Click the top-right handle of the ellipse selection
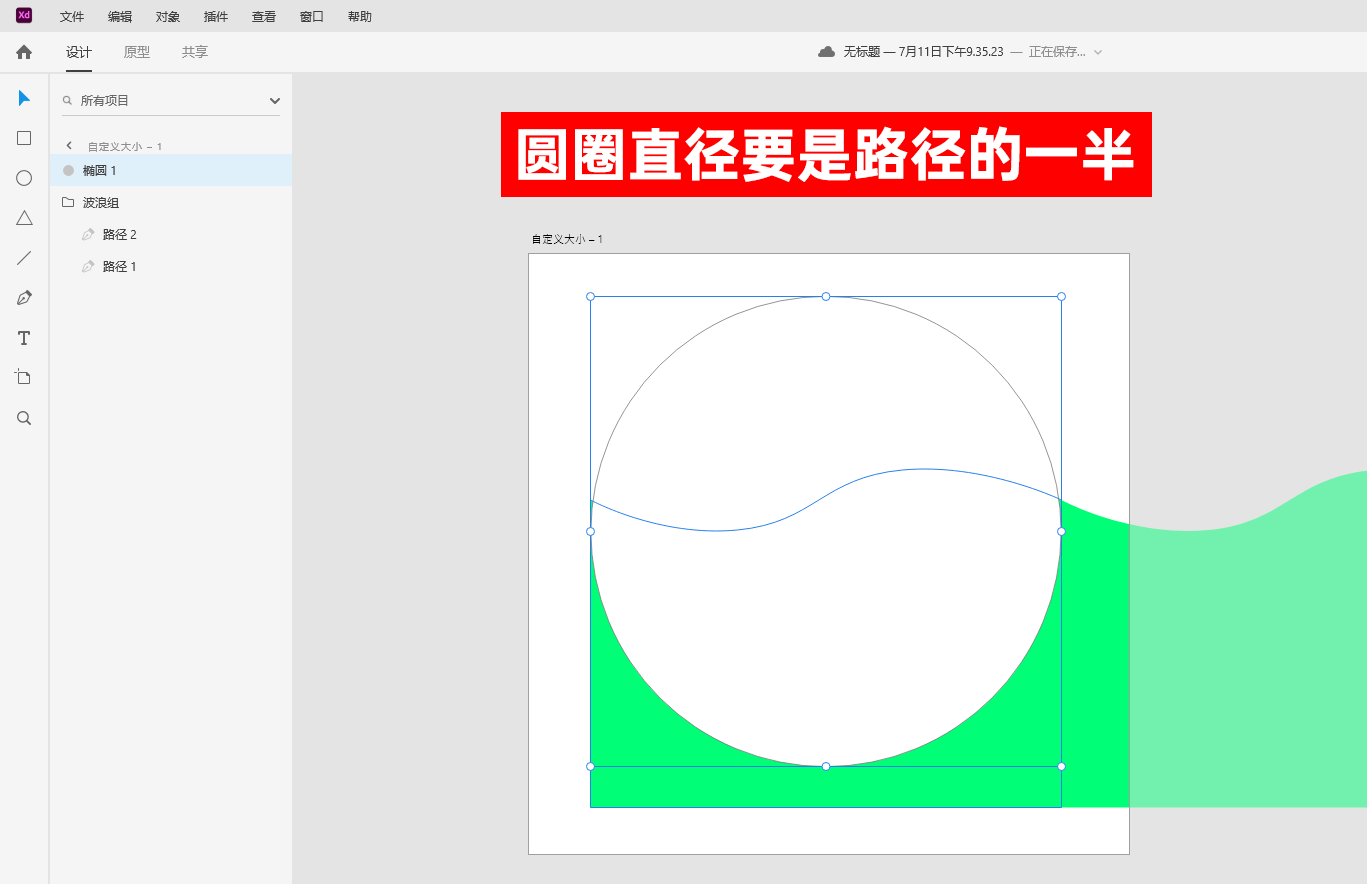The height and width of the screenshot is (884, 1367). (1061, 296)
